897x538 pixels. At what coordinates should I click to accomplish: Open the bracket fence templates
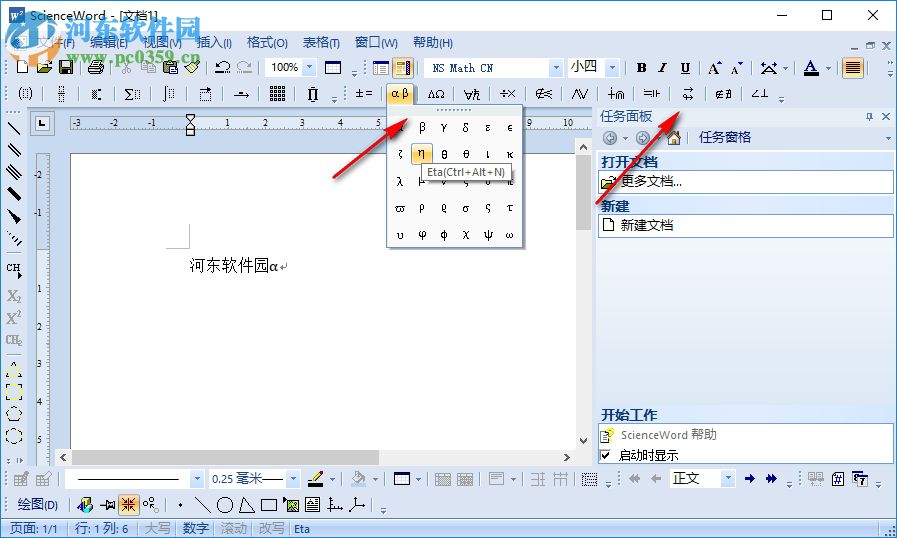(25, 94)
